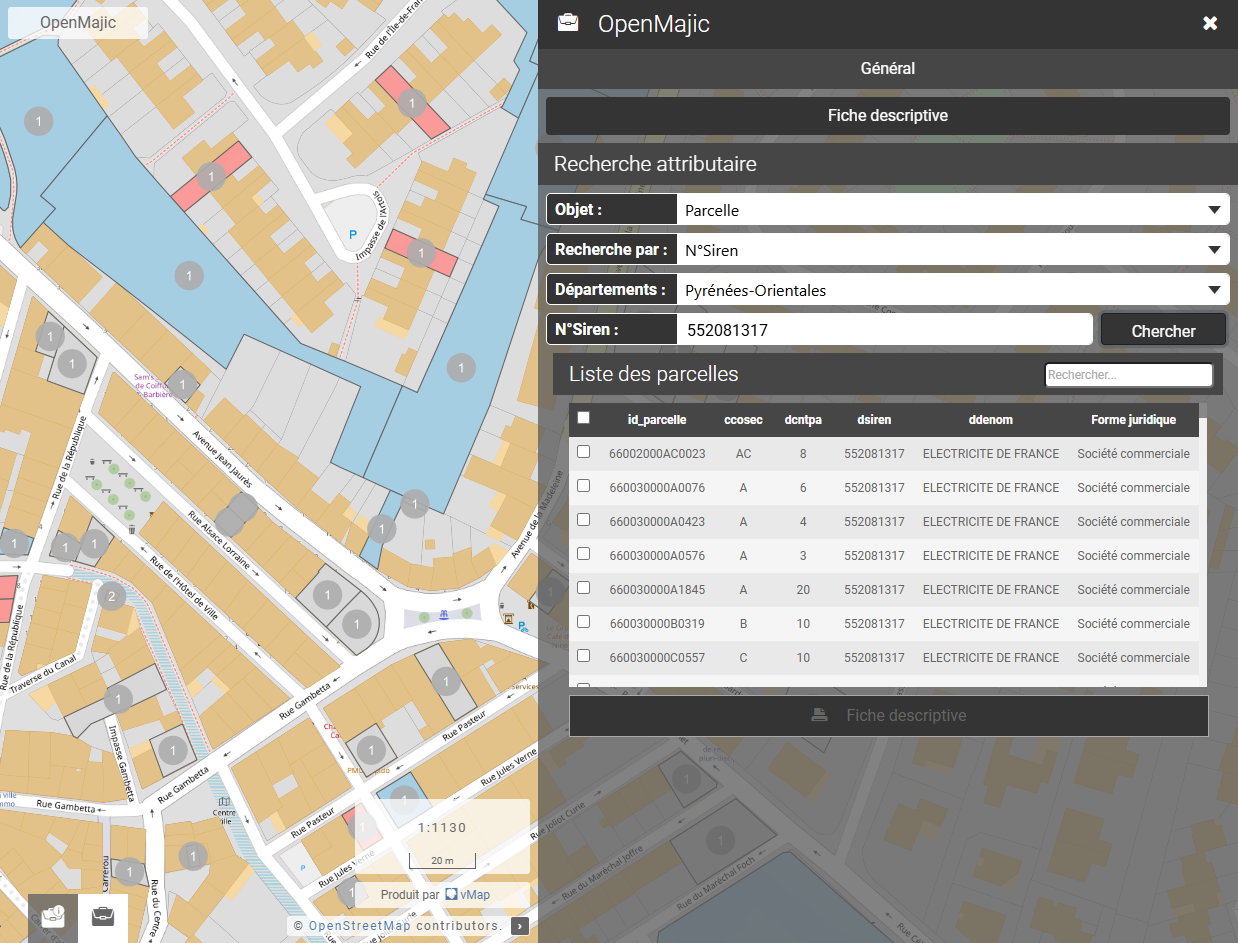Click the Rue Alsace Lorraine street label
1238x943 pixels.
click(218, 540)
